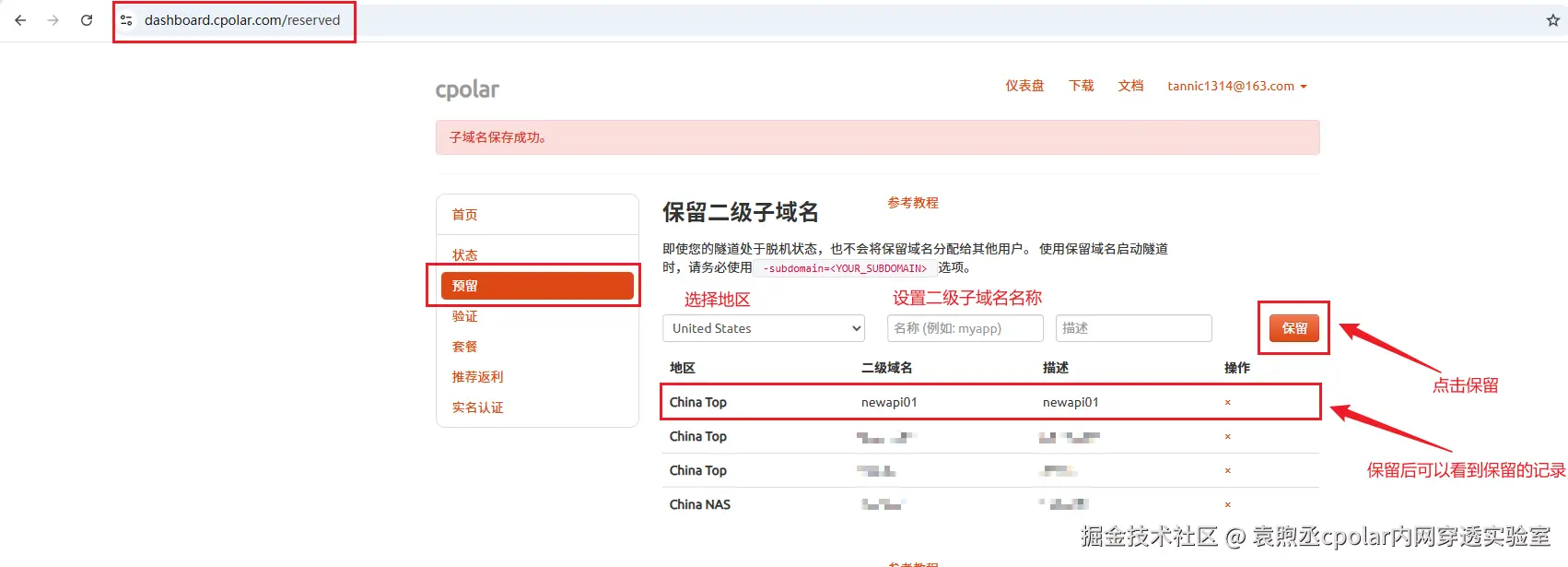Viewport: 1568px width, 567px height.
Task: Open the 下载 nav link
Action: (x=1081, y=86)
